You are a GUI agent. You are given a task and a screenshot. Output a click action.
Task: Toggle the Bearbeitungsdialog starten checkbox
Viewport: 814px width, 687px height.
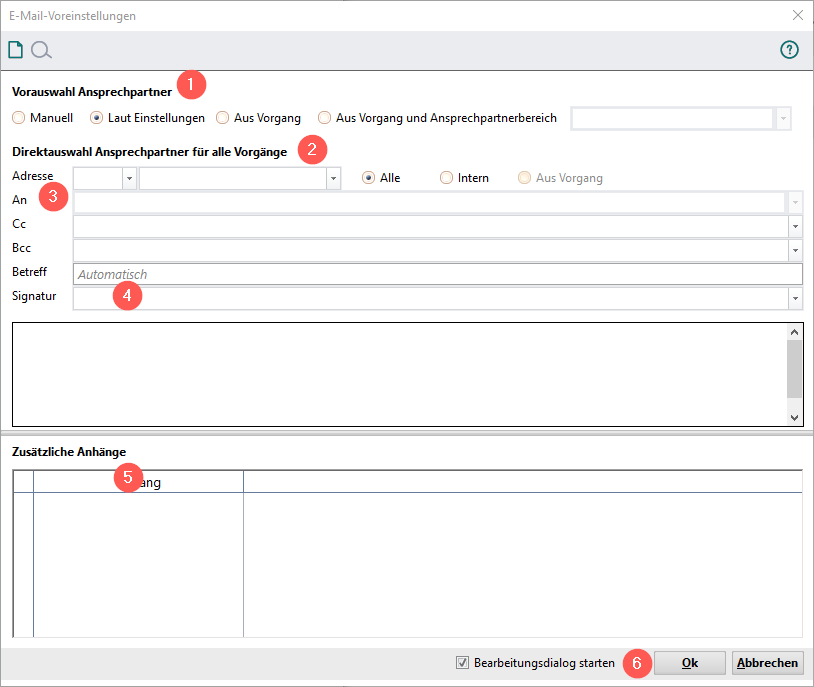point(462,662)
